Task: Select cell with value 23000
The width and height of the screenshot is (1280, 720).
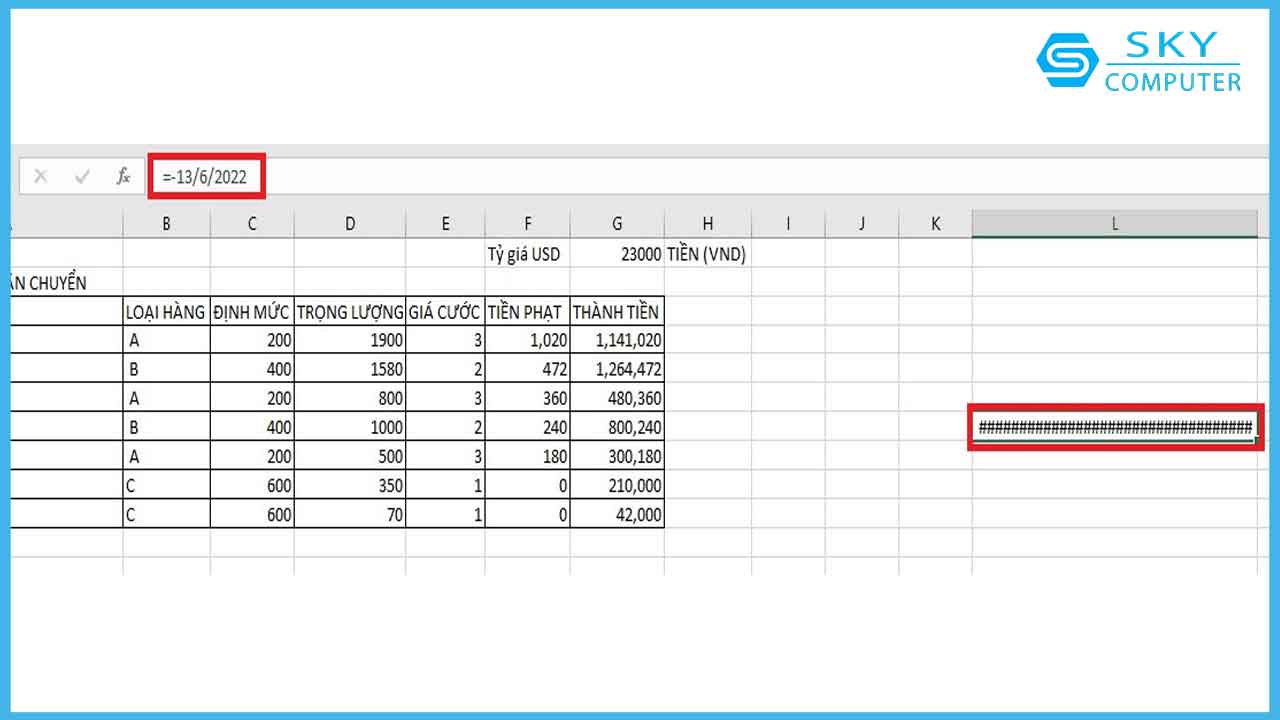Action: pos(617,254)
